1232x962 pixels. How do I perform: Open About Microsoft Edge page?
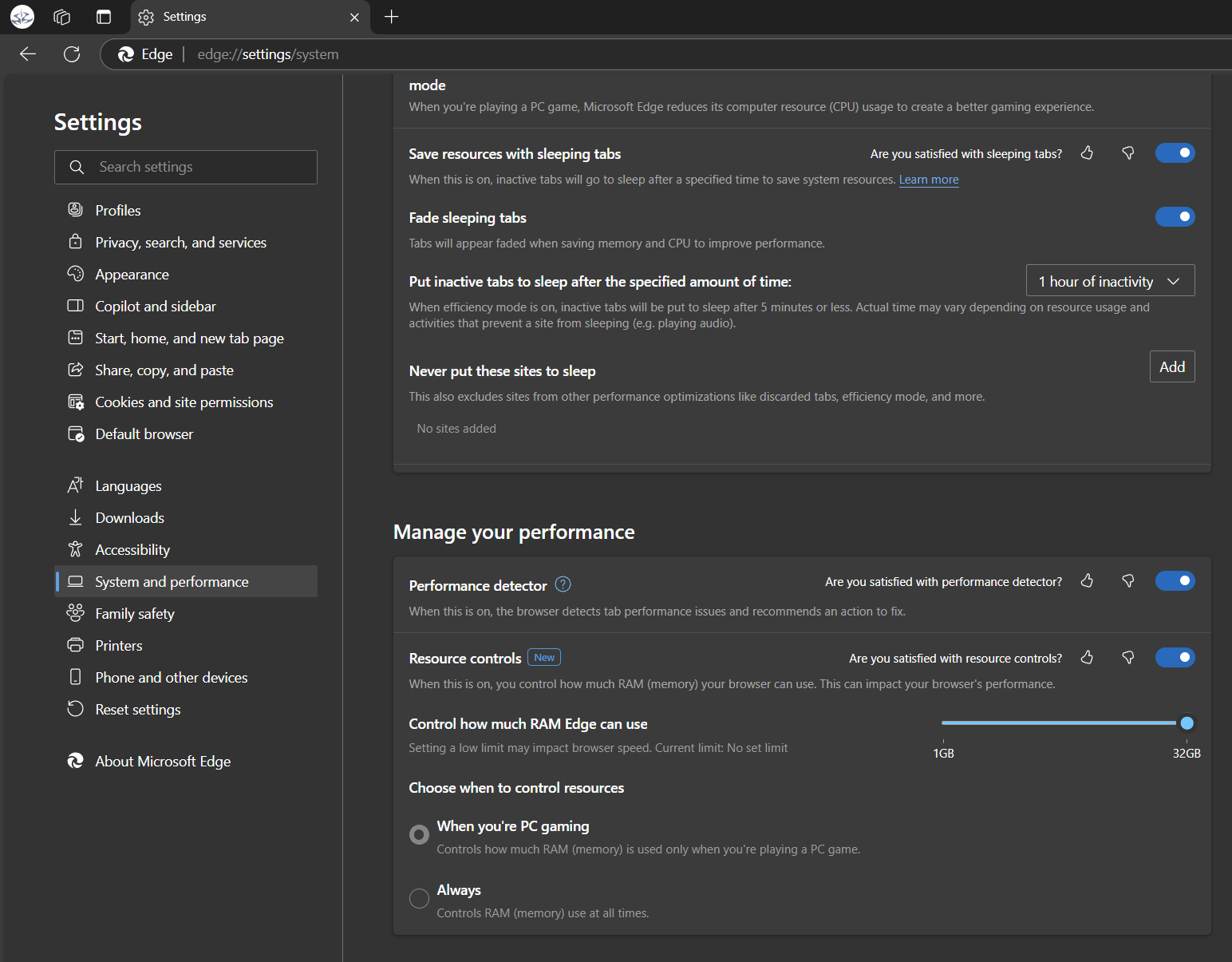(x=186, y=761)
